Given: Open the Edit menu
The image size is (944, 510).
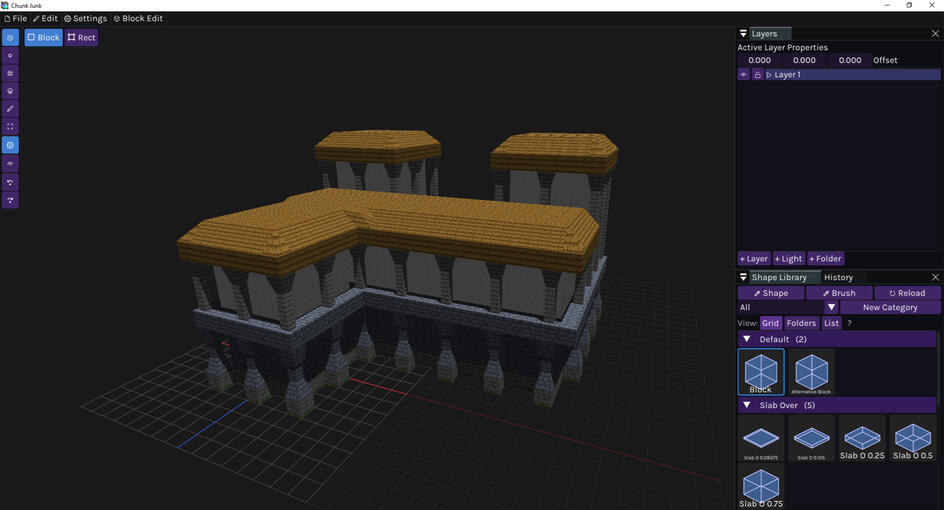Looking at the screenshot, I should point(46,19).
